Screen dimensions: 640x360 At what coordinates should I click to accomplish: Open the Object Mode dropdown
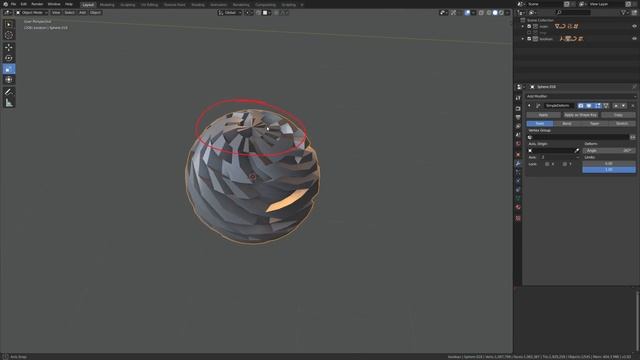32,13
